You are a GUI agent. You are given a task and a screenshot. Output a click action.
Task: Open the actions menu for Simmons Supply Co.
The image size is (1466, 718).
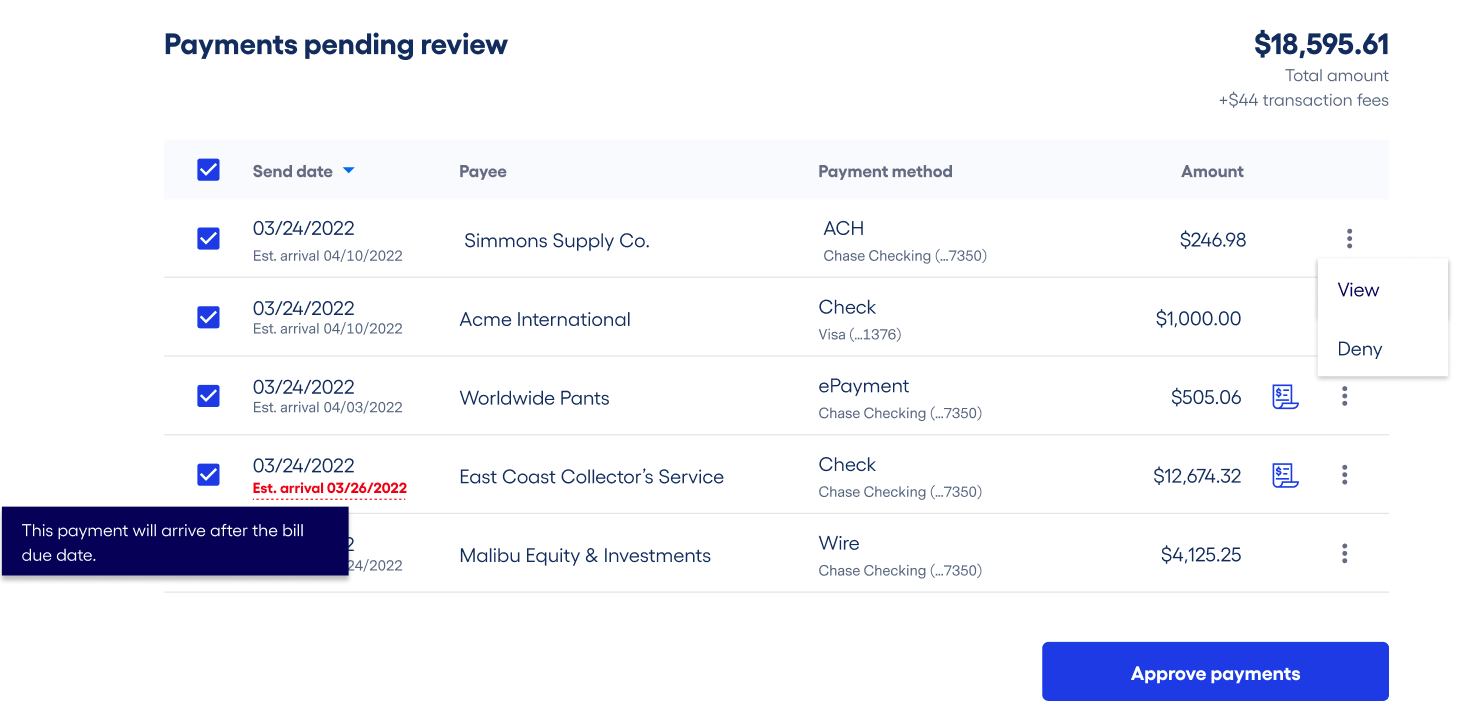coord(1349,238)
